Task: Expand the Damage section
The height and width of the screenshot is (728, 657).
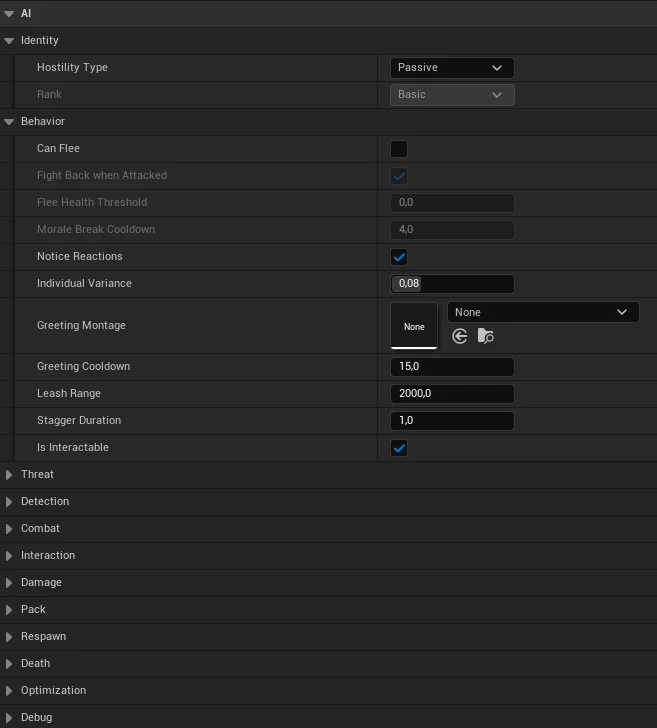Action: tap(9, 582)
